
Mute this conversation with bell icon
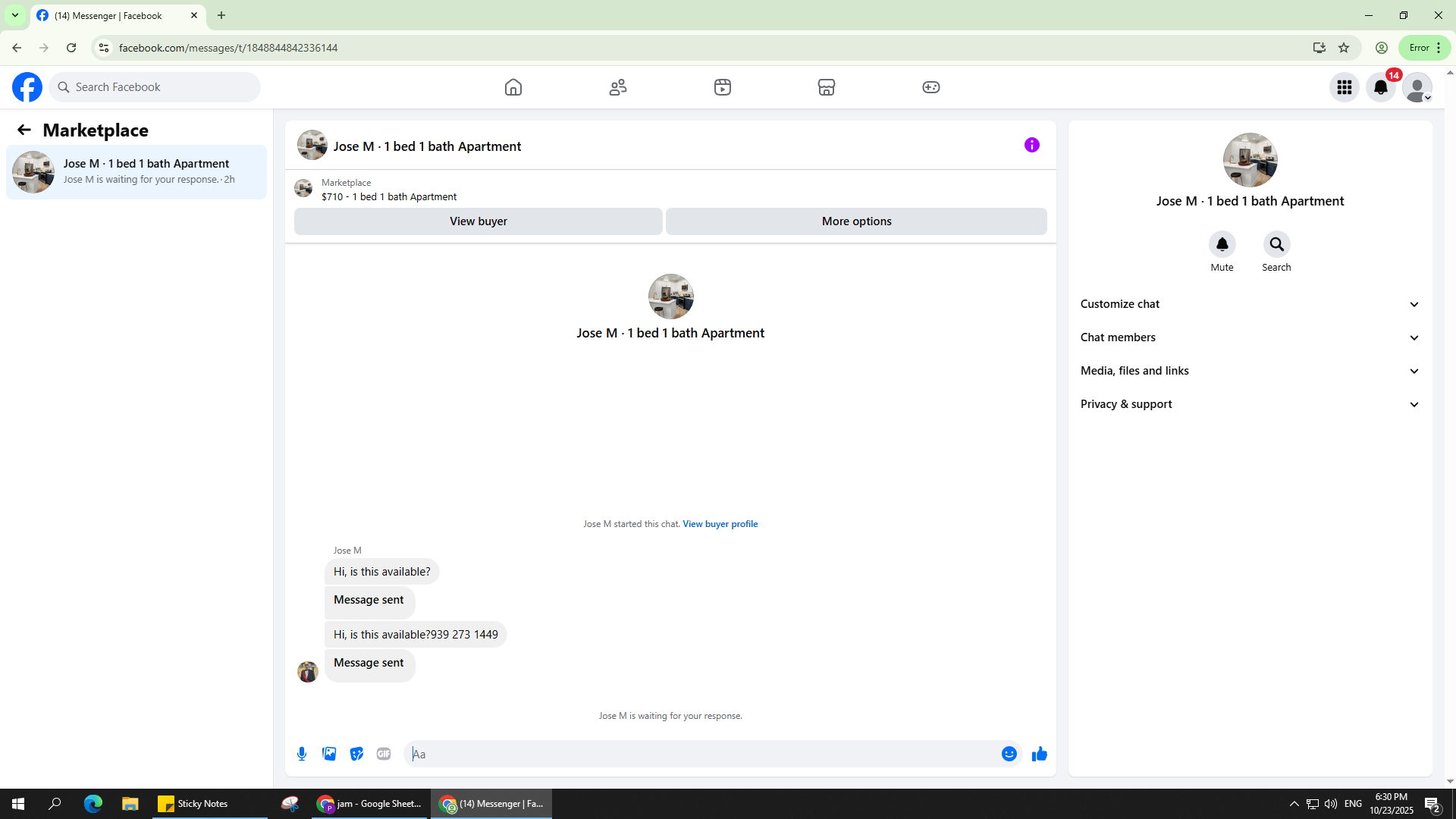click(x=1222, y=244)
